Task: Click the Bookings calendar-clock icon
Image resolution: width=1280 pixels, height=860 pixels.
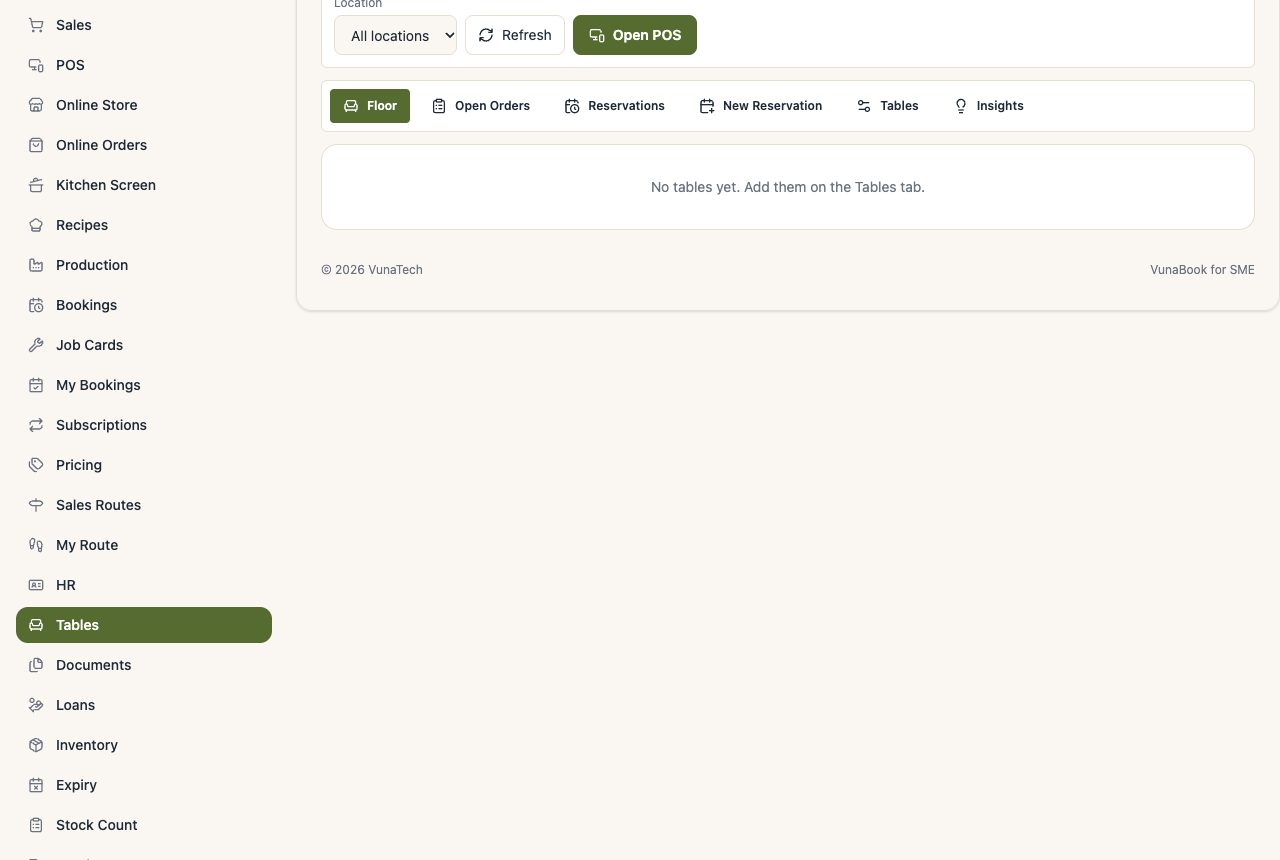Action: point(36,305)
